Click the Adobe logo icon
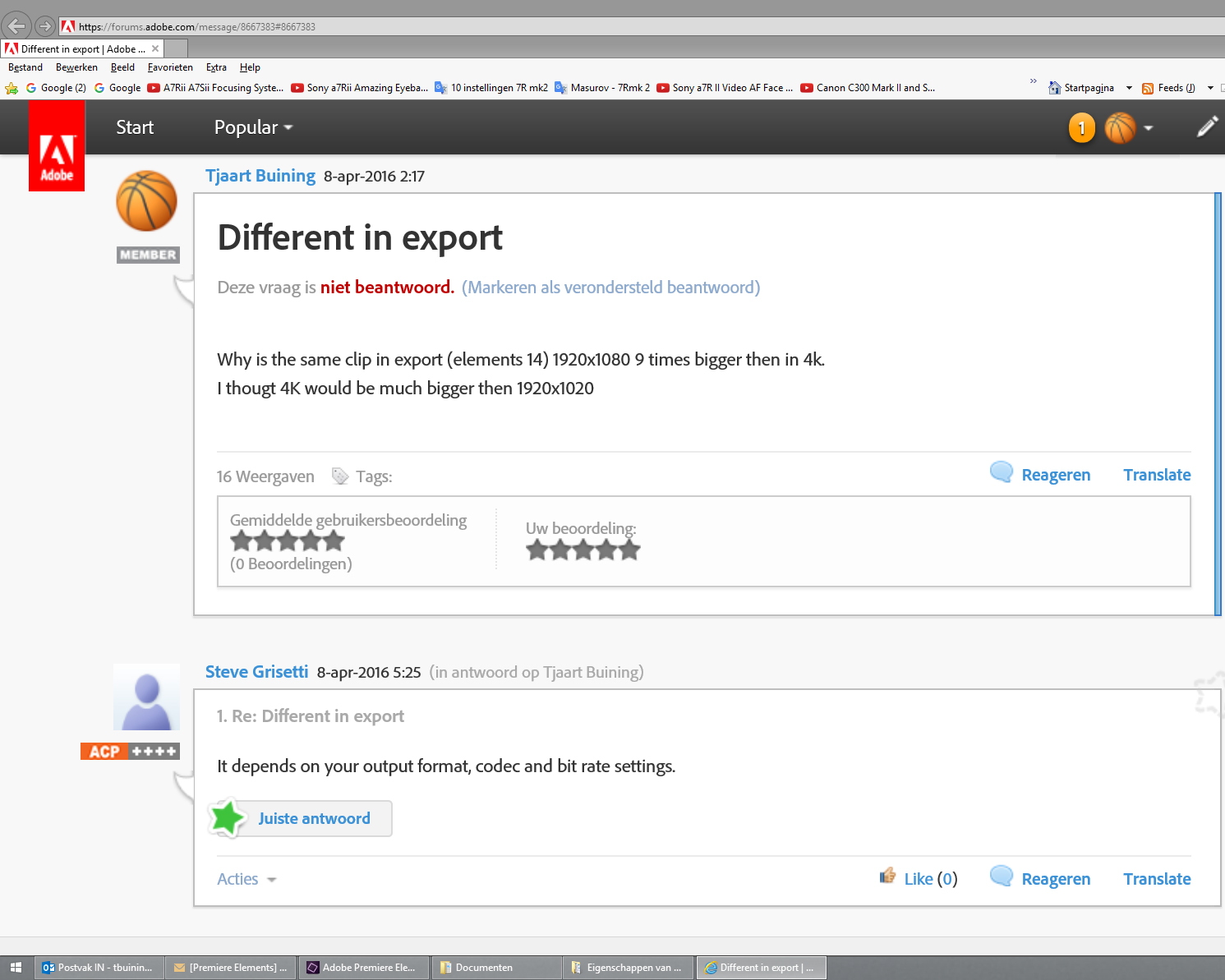The width and height of the screenshot is (1225, 980). click(57, 146)
